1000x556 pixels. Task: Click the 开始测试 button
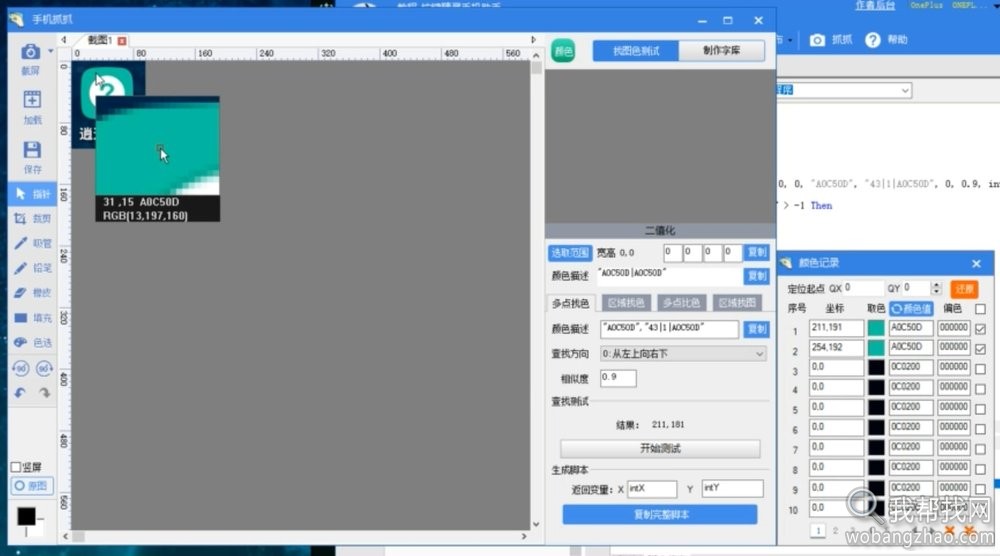660,448
